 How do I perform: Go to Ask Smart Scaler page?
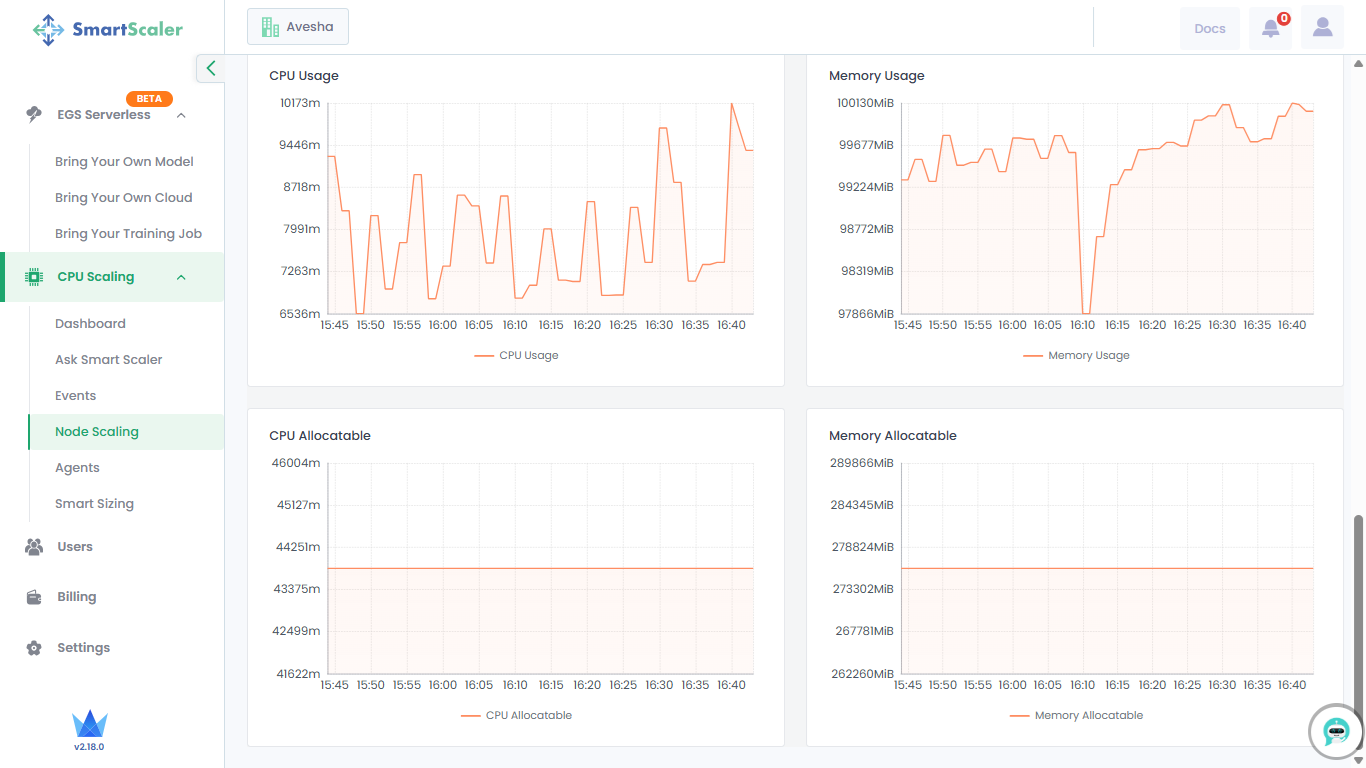pyautogui.click(x=108, y=360)
